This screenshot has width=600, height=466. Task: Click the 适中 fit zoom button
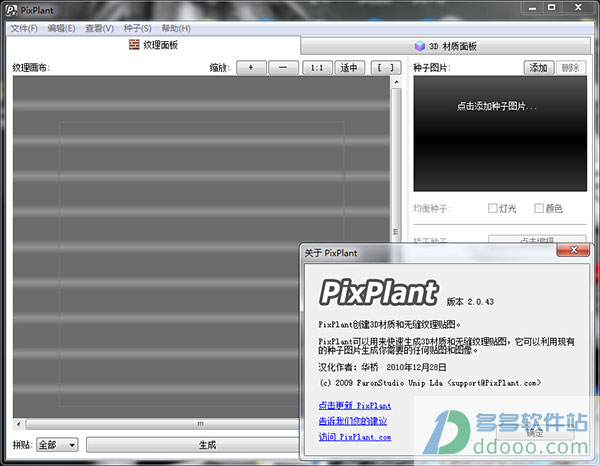[x=349, y=68]
